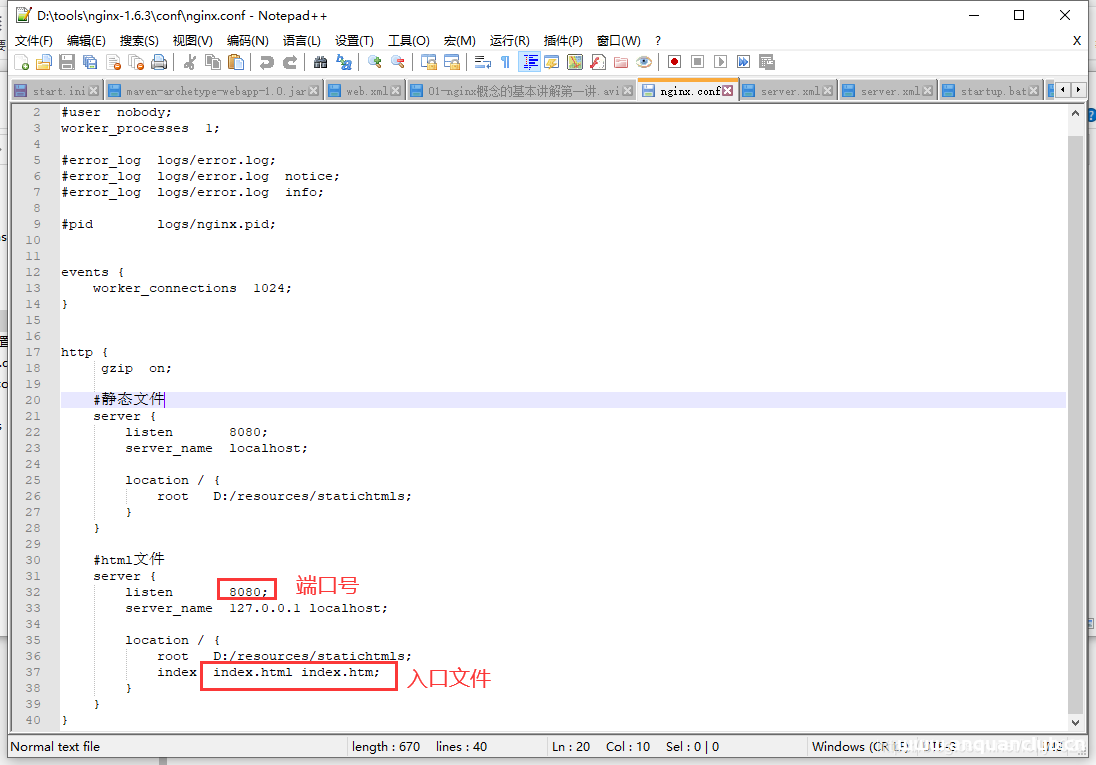
Task: Play back the recorded macro
Action: pos(720,62)
